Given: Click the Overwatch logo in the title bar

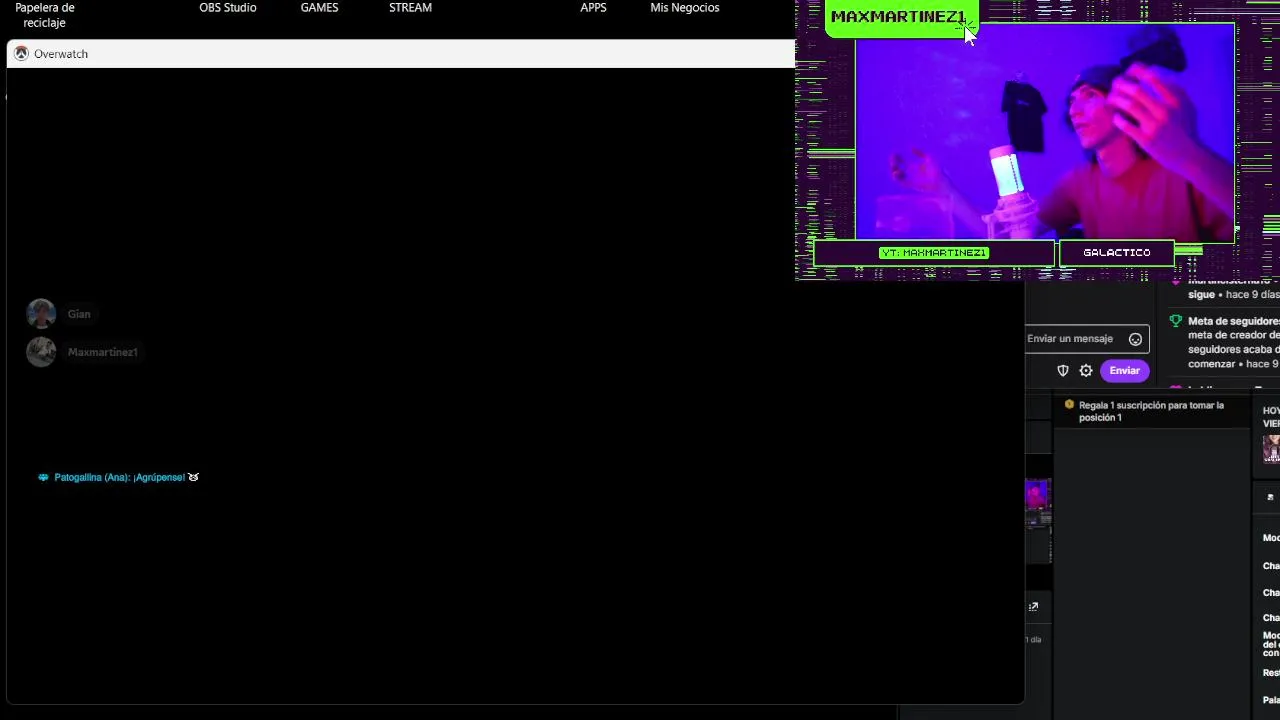Looking at the screenshot, I should [x=21, y=54].
